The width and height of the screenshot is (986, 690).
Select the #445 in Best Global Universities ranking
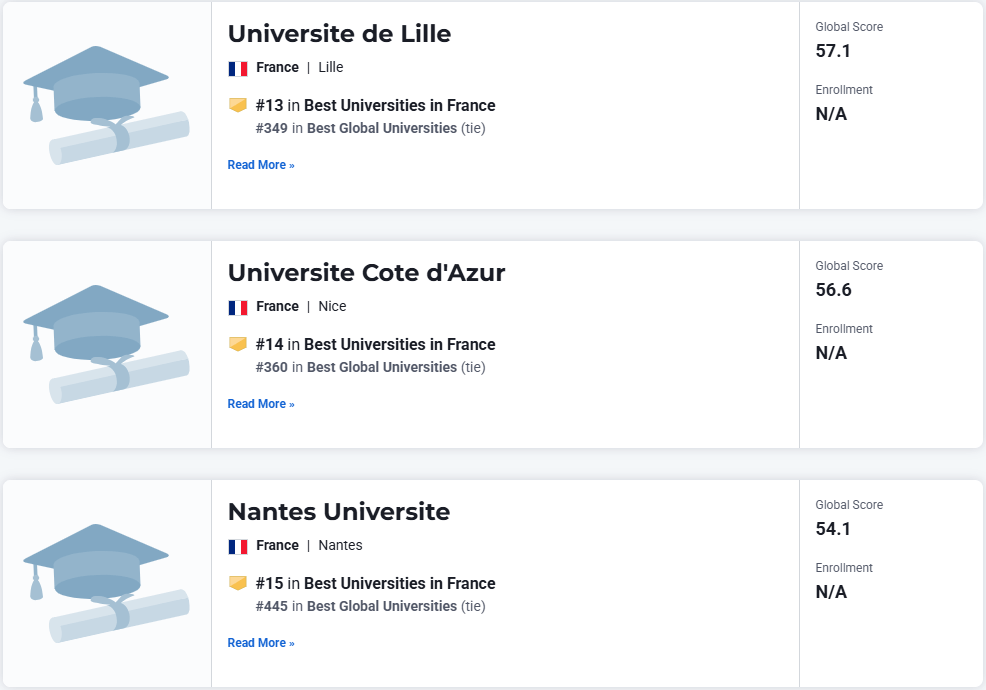pos(370,606)
